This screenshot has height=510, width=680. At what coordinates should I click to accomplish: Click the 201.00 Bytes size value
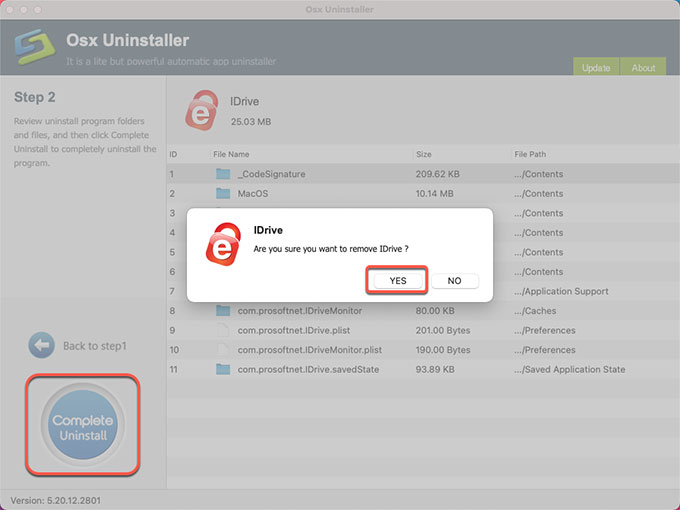coord(443,330)
